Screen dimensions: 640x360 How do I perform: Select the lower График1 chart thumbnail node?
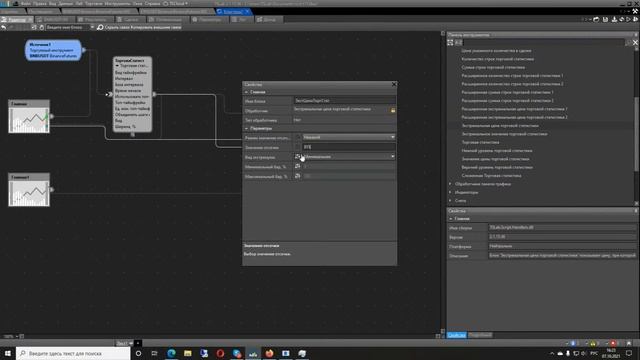[x=29, y=190]
